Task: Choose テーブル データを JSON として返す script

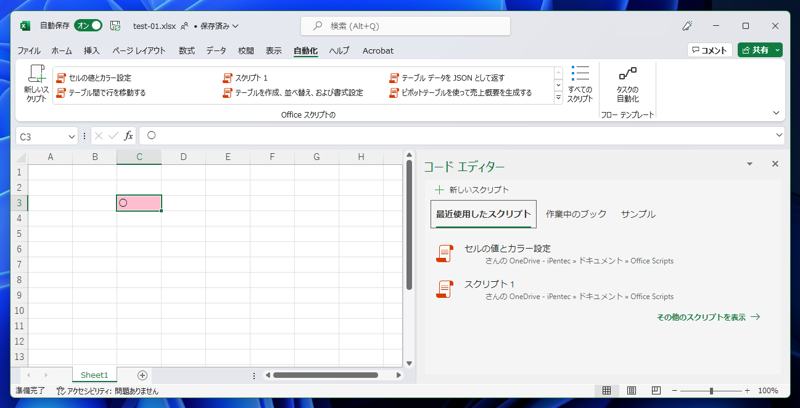Action: click(x=447, y=78)
